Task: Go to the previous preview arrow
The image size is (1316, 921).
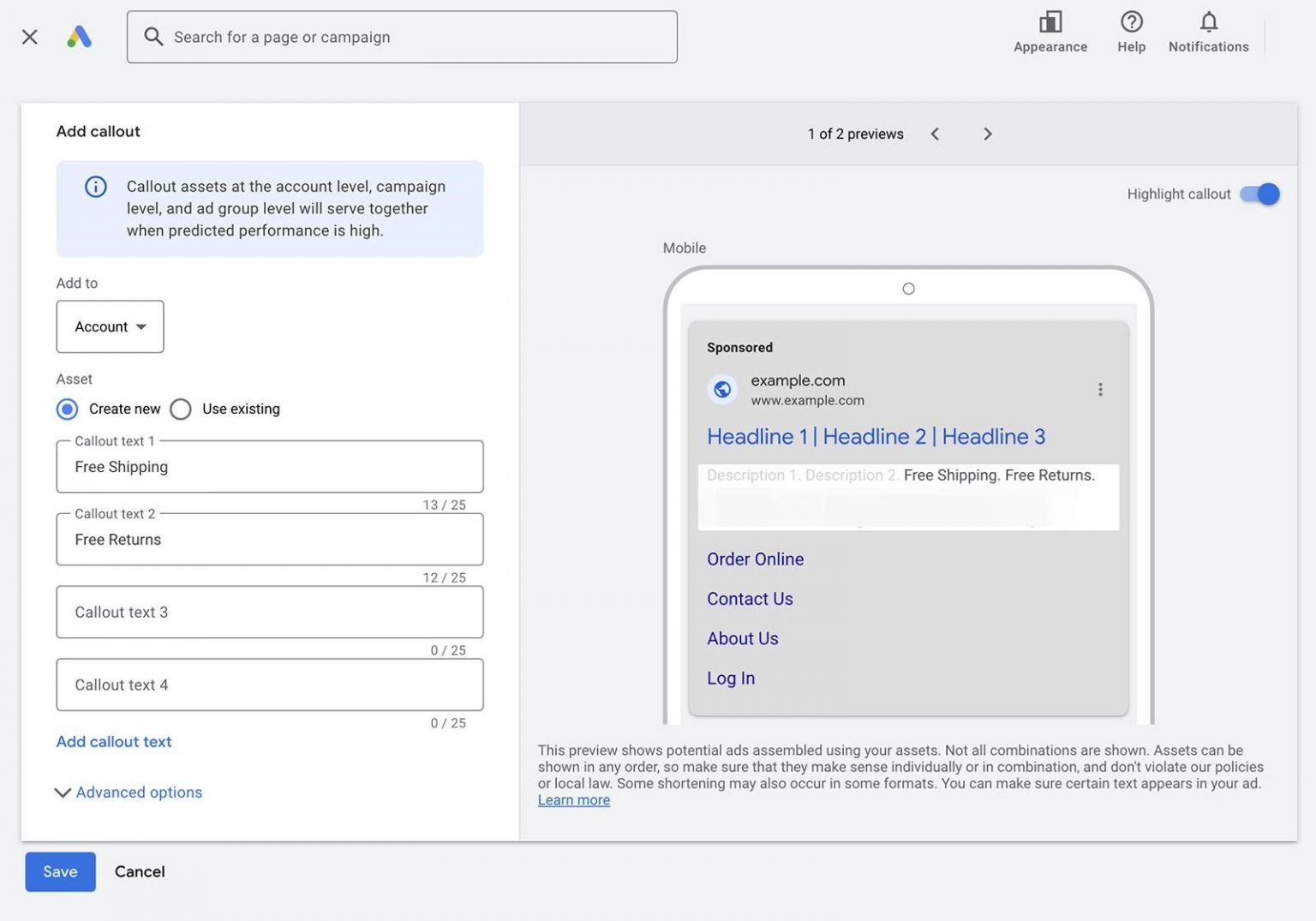Action: [x=935, y=134]
